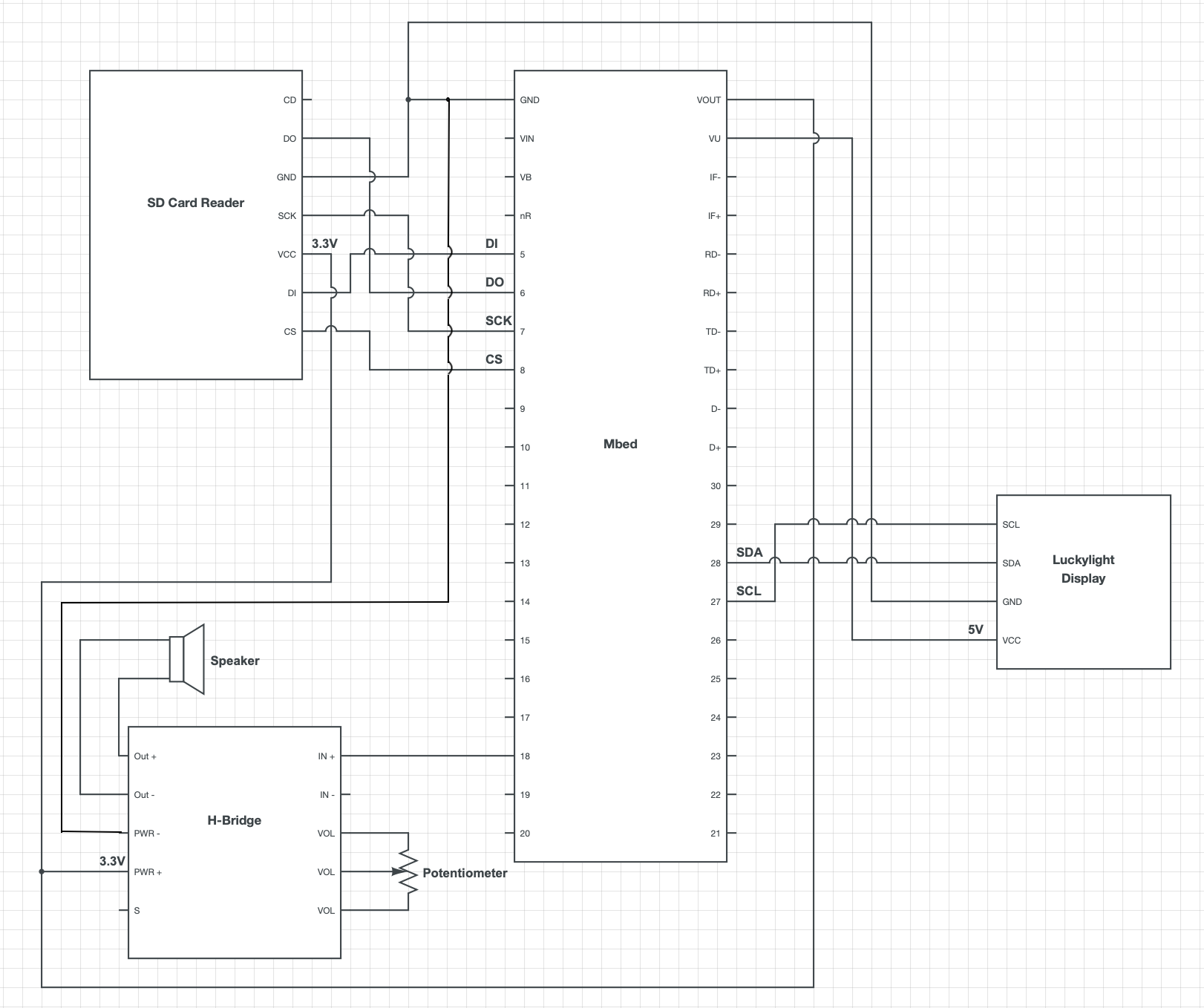Select the Mbed TD- pin label
The width and height of the screenshot is (1204, 1008).
(713, 332)
